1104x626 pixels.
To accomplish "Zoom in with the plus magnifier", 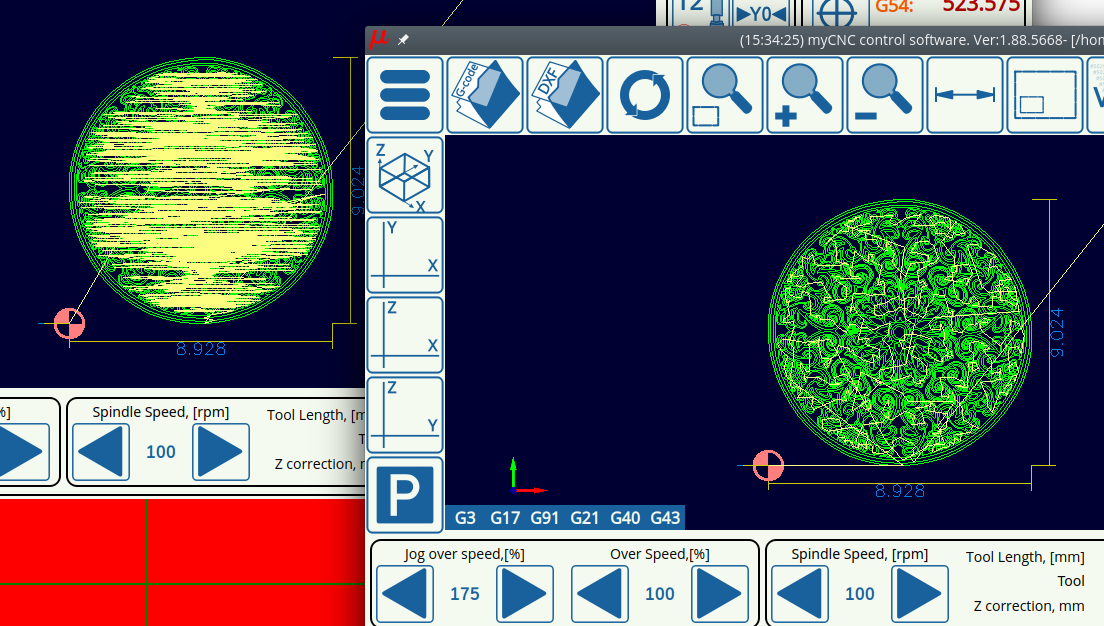I will [805, 95].
